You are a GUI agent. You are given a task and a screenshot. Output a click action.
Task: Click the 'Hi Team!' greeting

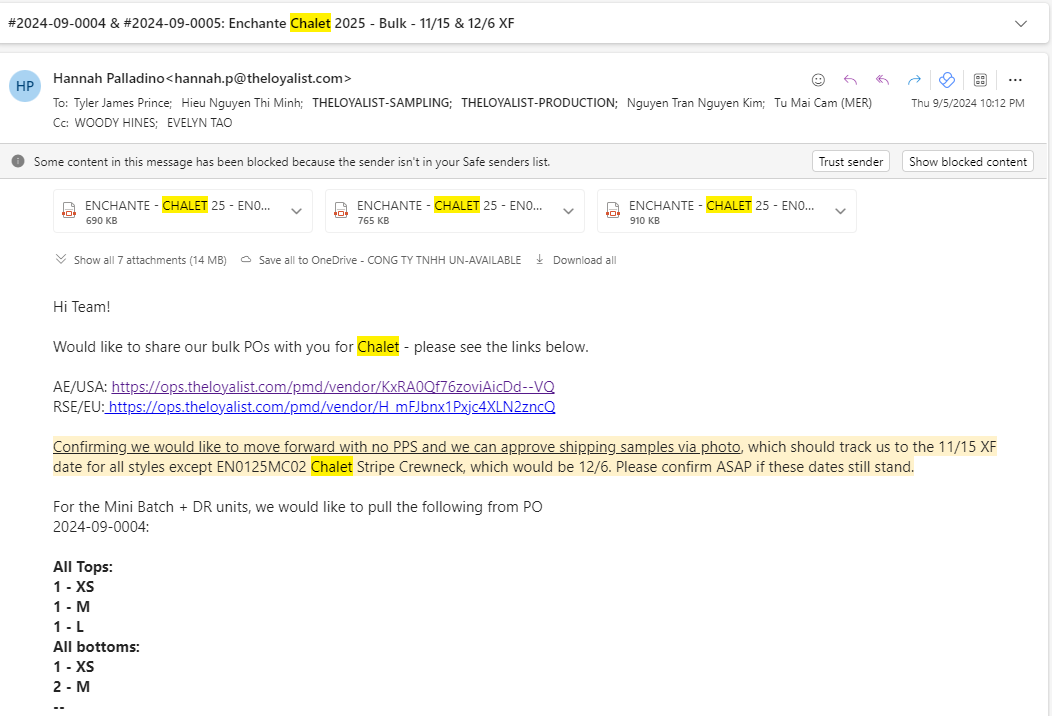pyautogui.click(x=82, y=307)
